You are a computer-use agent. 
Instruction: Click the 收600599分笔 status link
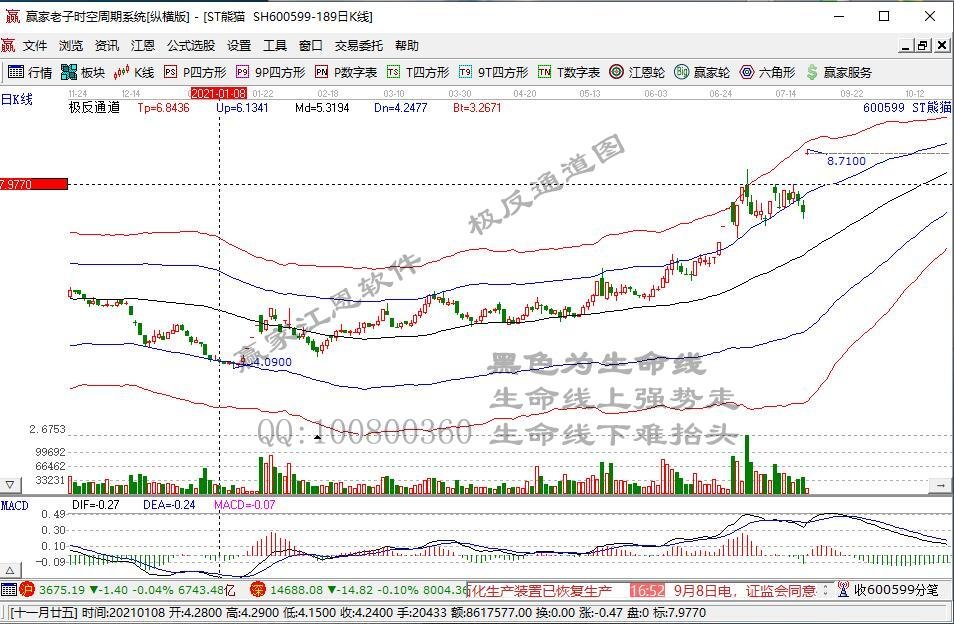[893, 590]
